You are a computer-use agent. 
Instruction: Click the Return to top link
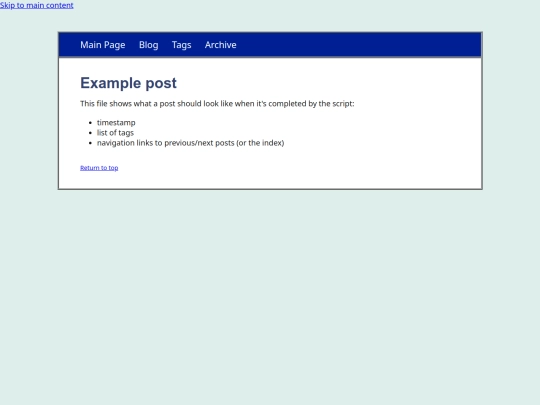pos(99,168)
